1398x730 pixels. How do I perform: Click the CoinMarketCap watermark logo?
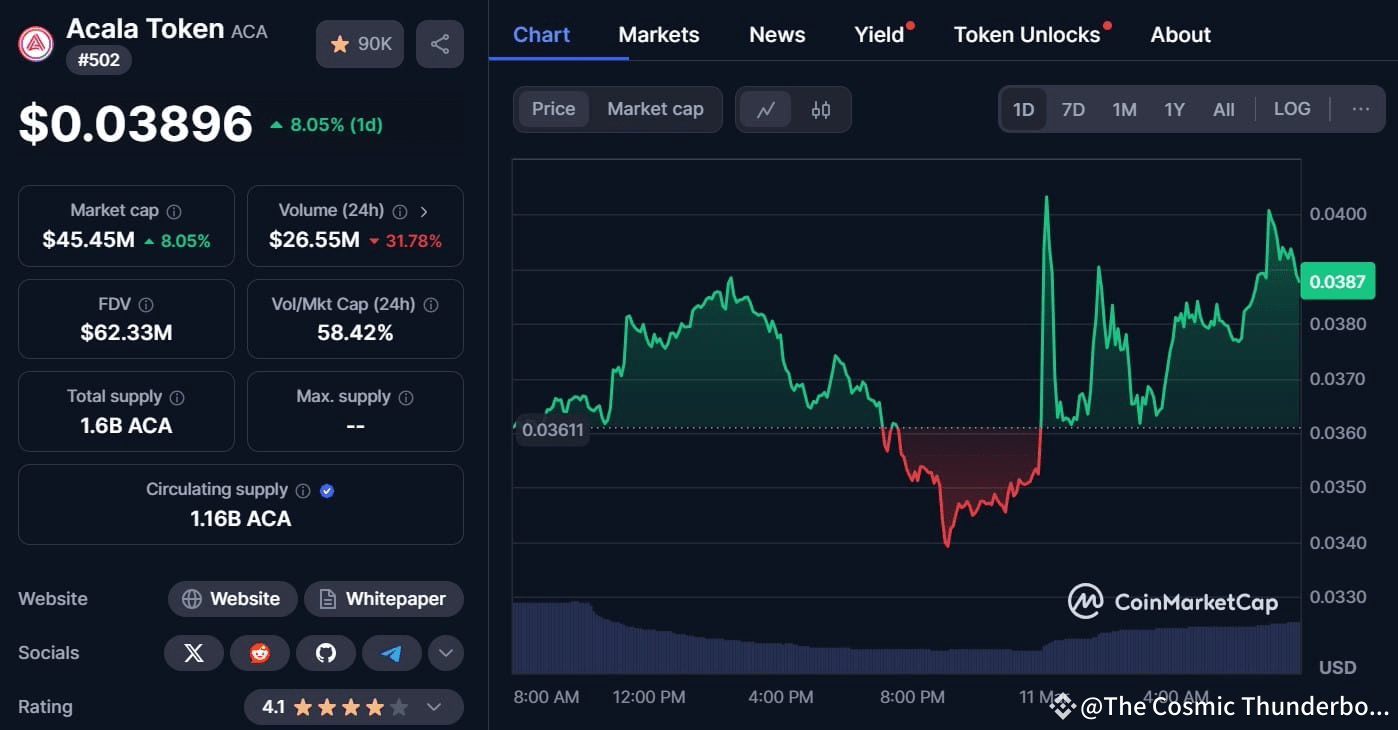click(1086, 602)
